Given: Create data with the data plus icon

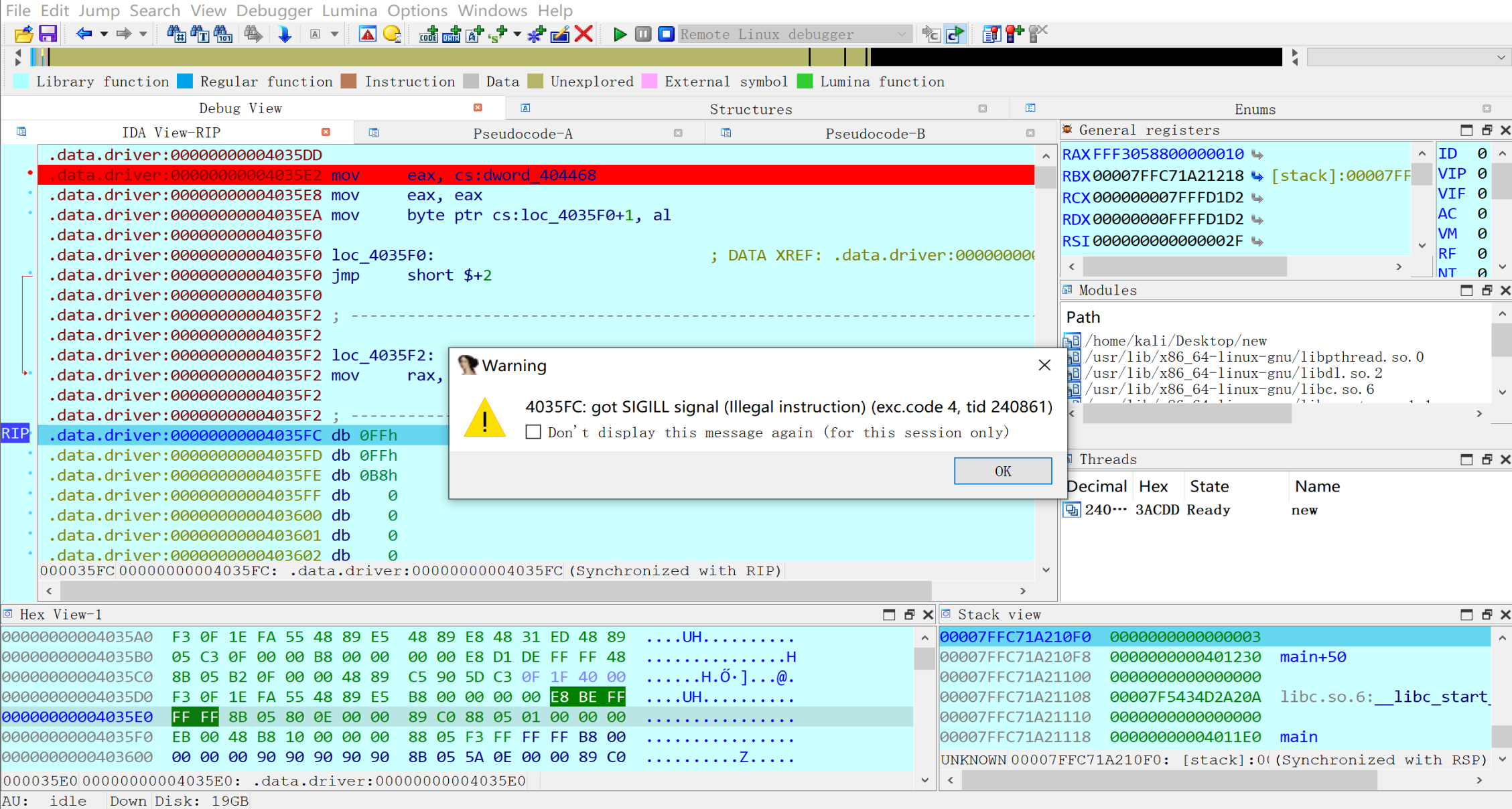Looking at the screenshot, I should [x=452, y=33].
